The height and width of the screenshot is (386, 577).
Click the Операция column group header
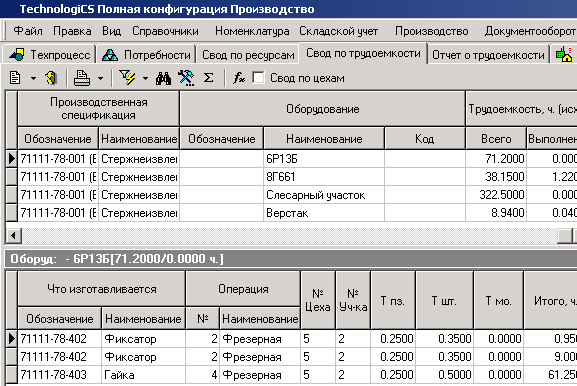[x=243, y=289]
